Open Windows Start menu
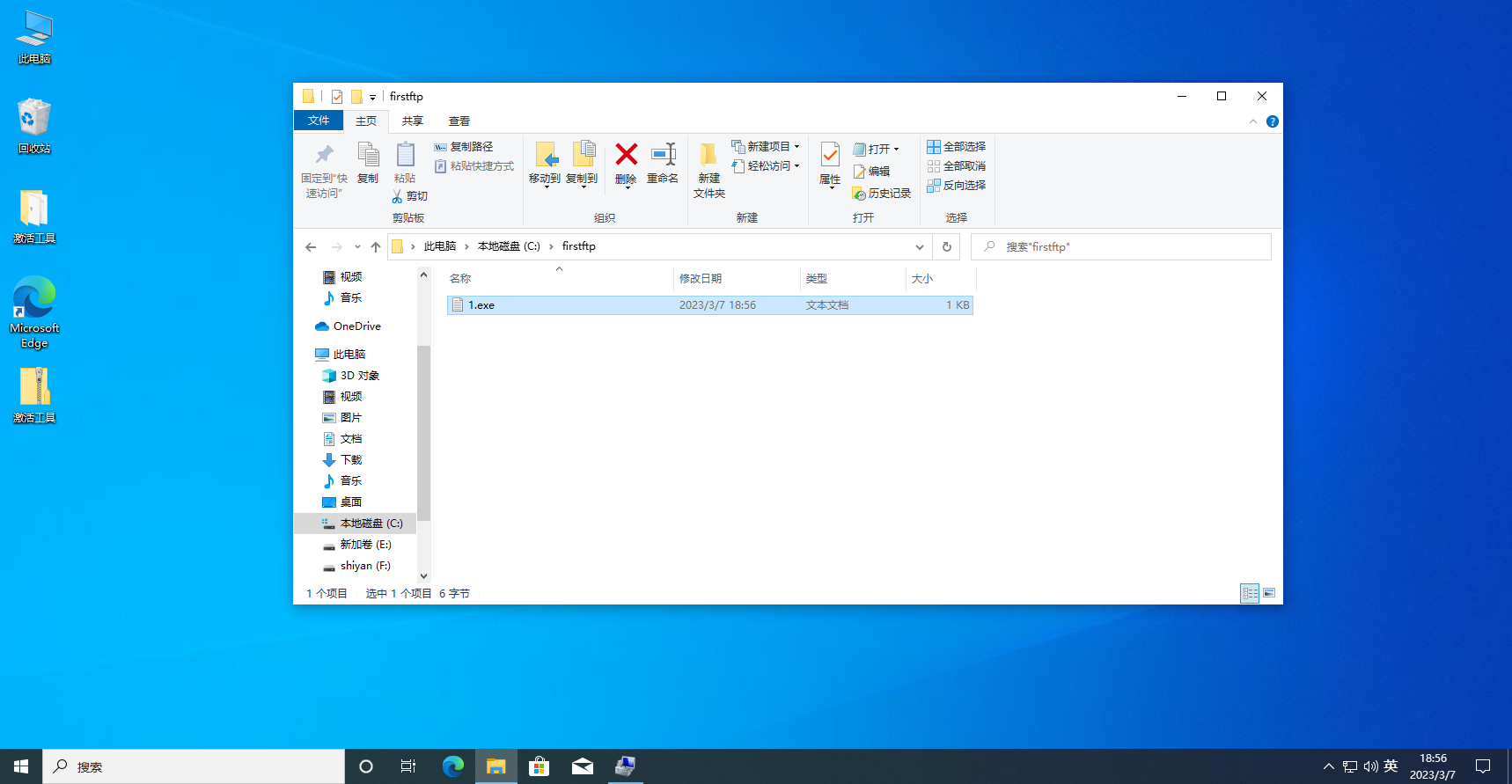Screen dimensions: 1512x784 point(21,766)
